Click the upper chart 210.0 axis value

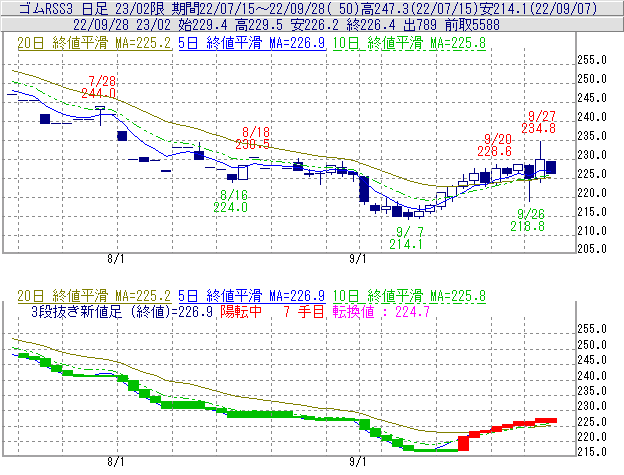tap(592, 231)
